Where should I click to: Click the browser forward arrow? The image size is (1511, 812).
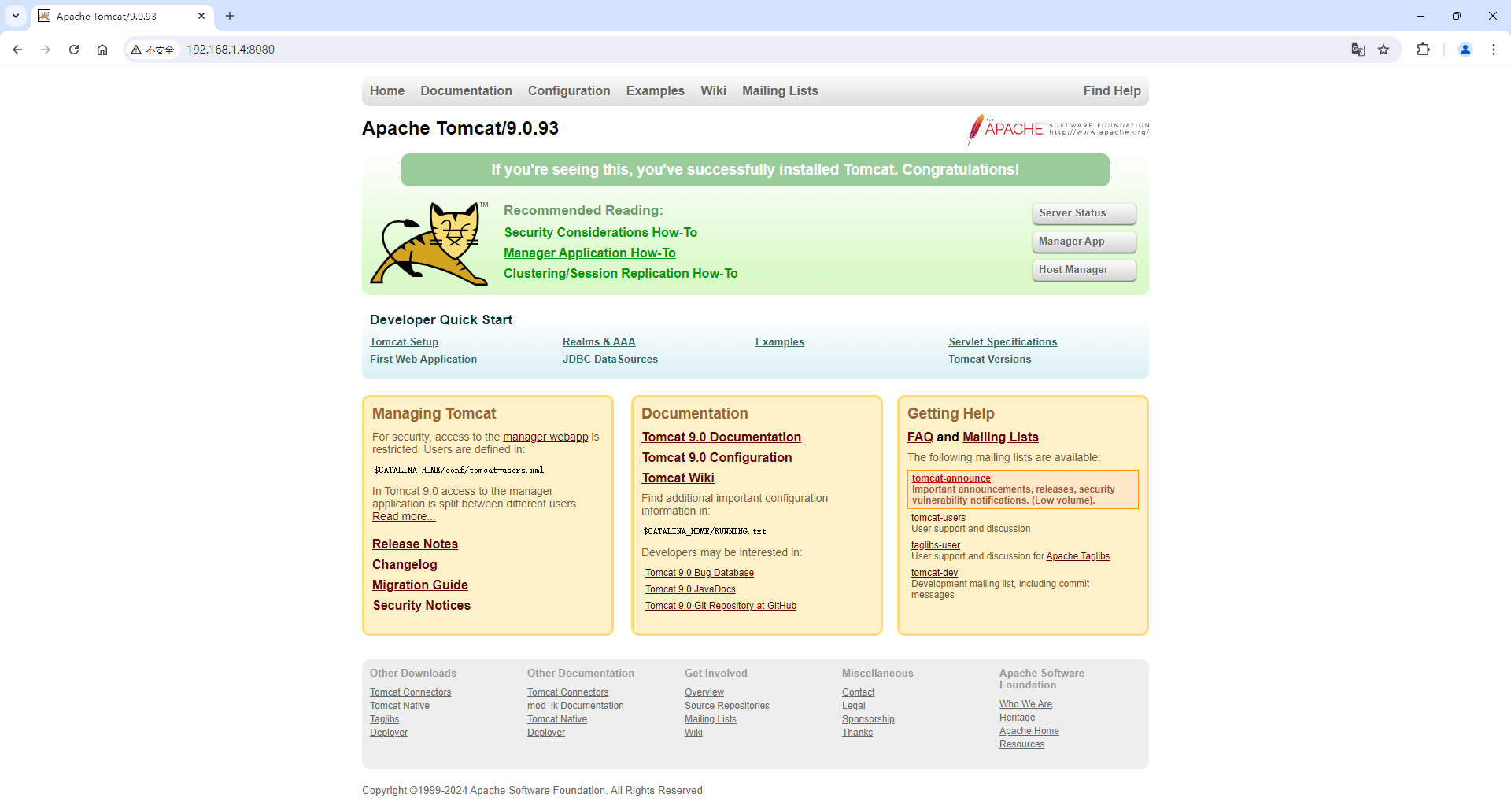pos(46,50)
